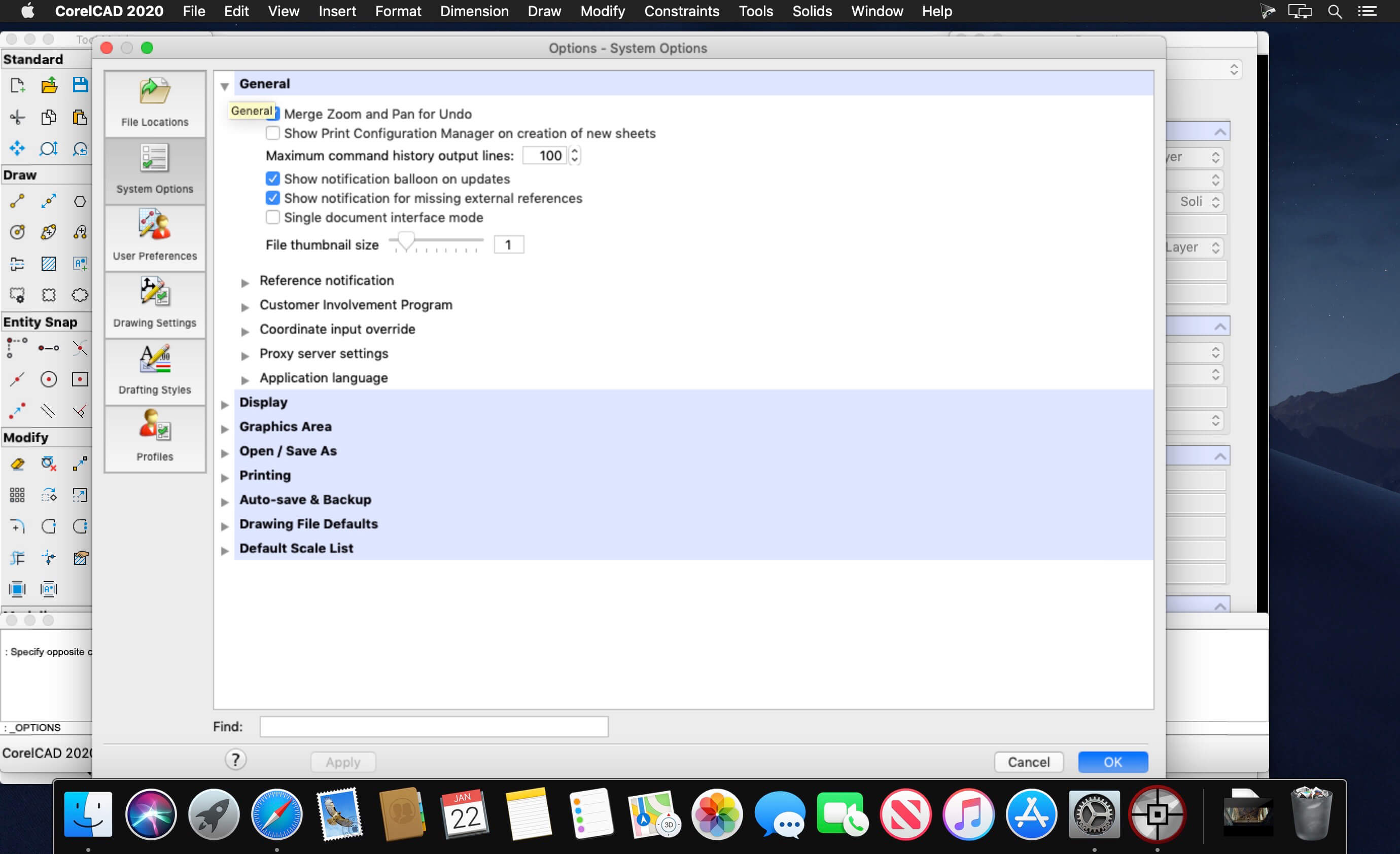Click the File thumbnail size value box
The image size is (1400, 854).
(509, 244)
